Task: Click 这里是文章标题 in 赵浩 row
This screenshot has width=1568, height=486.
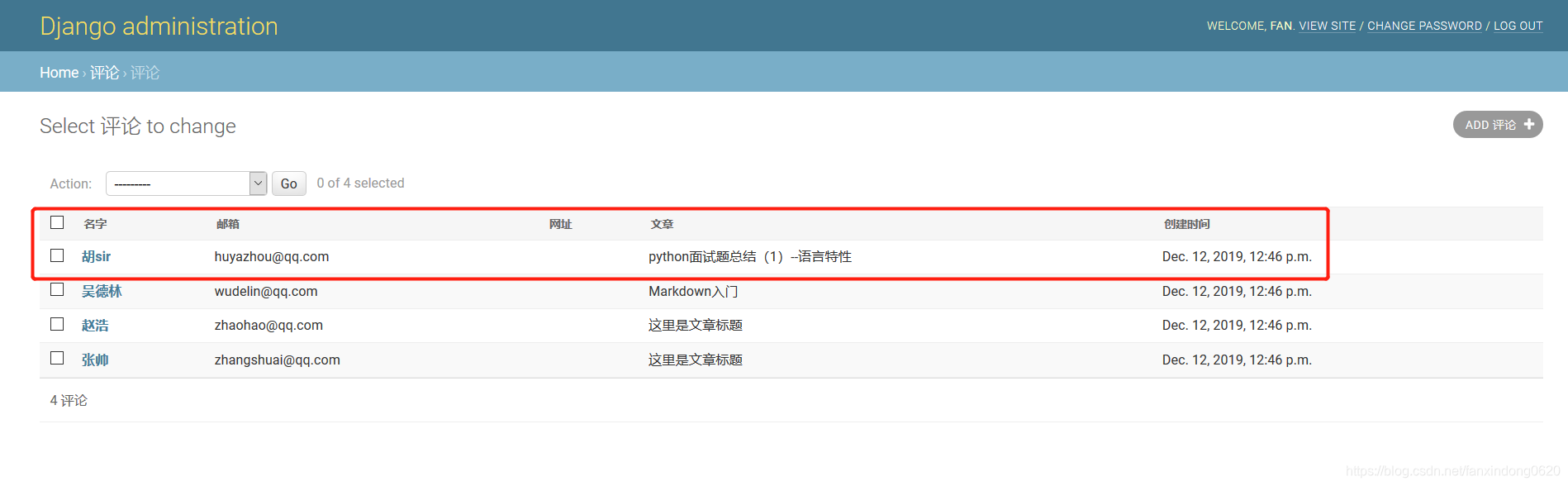Action: coord(696,326)
